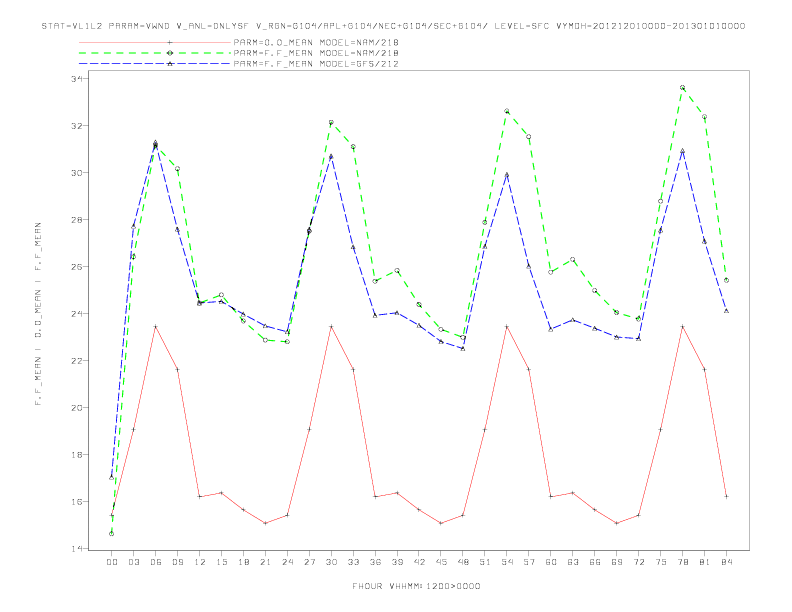This screenshot has width=792, height=612.
Task: Click y-axis tick label 34
Action: (x=78, y=79)
